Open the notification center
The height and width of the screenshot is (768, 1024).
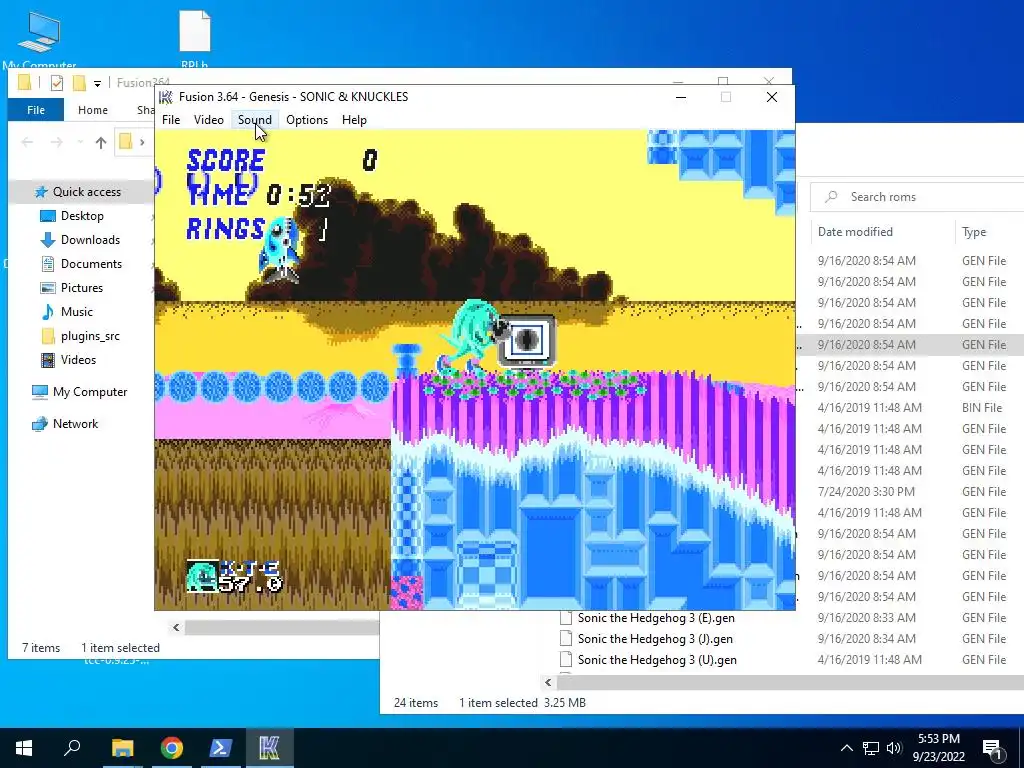(x=992, y=748)
